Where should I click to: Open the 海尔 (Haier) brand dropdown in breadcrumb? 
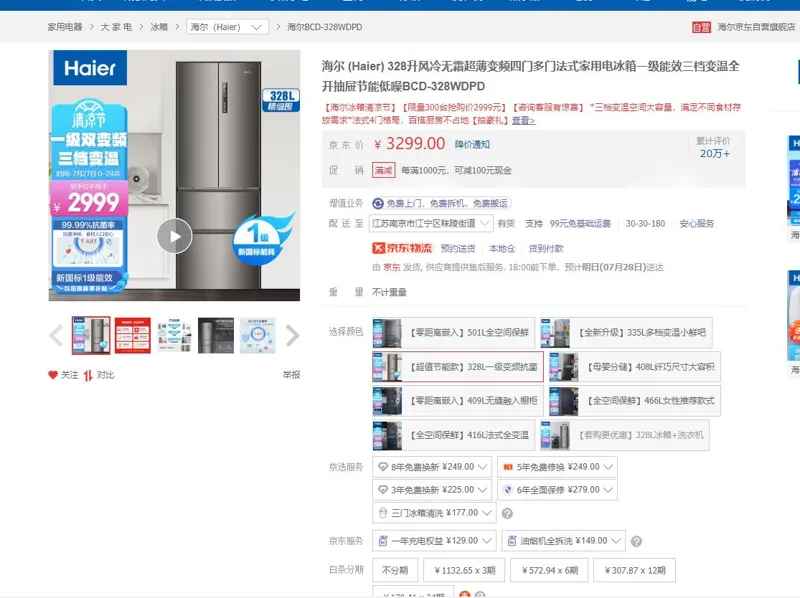(228, 27)
